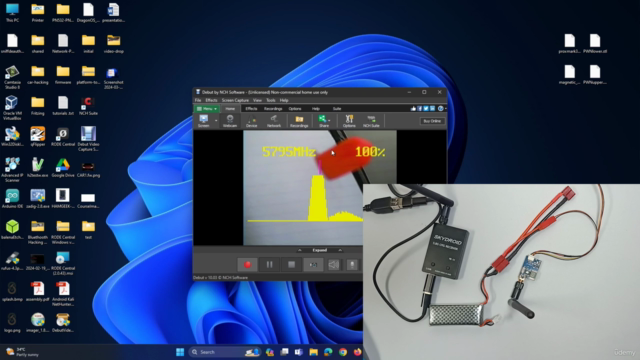This screenshot has height=360, width=640.
Task: Expand the Share dropdown arrow
Action: pos(329,121)
